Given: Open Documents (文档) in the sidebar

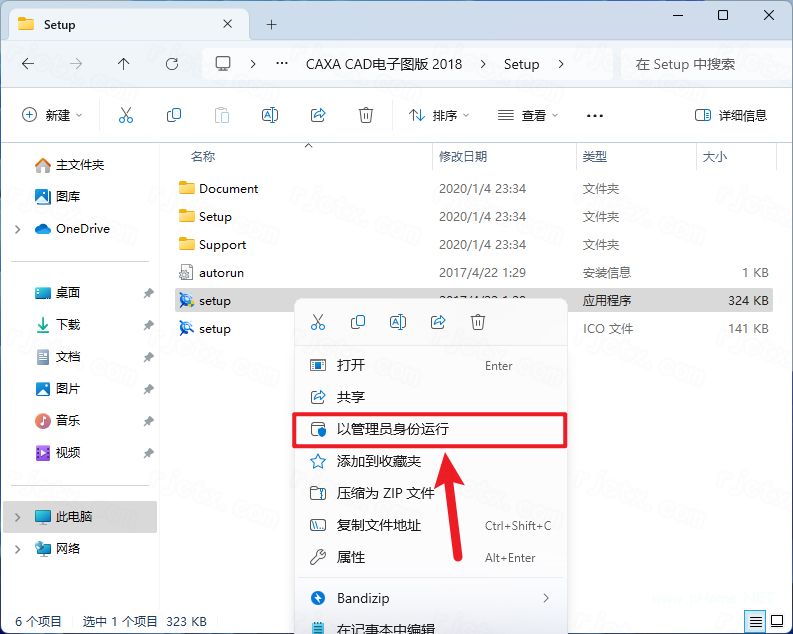Looking at the screenshot, I should click(57, 357).
